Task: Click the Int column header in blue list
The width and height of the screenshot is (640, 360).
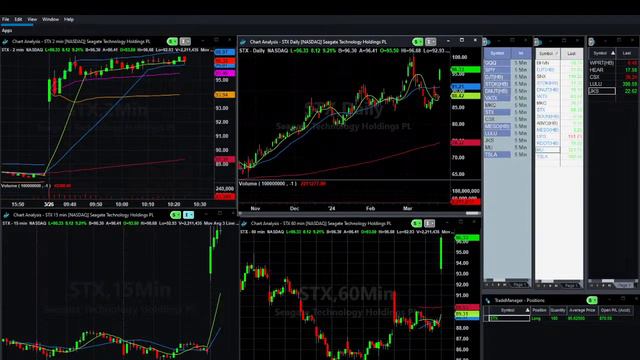Action: tap(521, 53)
